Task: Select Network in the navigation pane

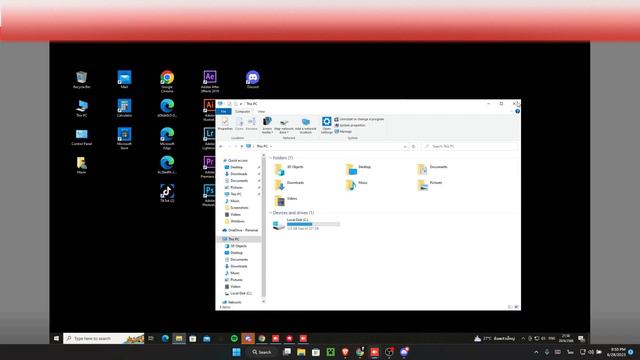Action: [232, 302]
